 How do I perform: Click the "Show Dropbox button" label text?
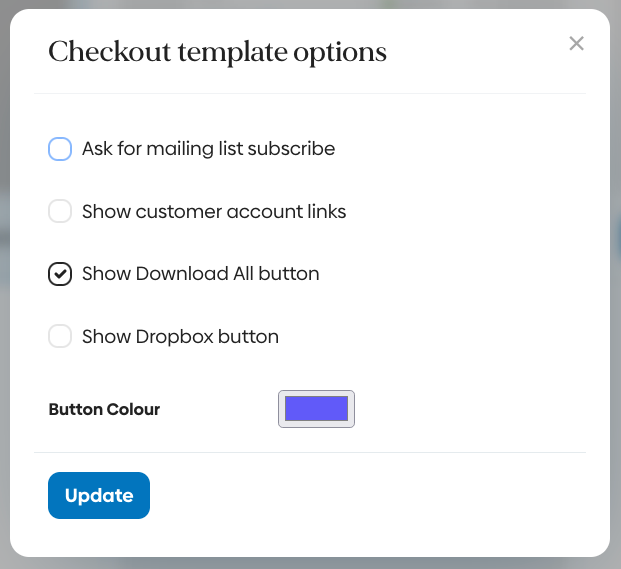(x=180, y=336)
